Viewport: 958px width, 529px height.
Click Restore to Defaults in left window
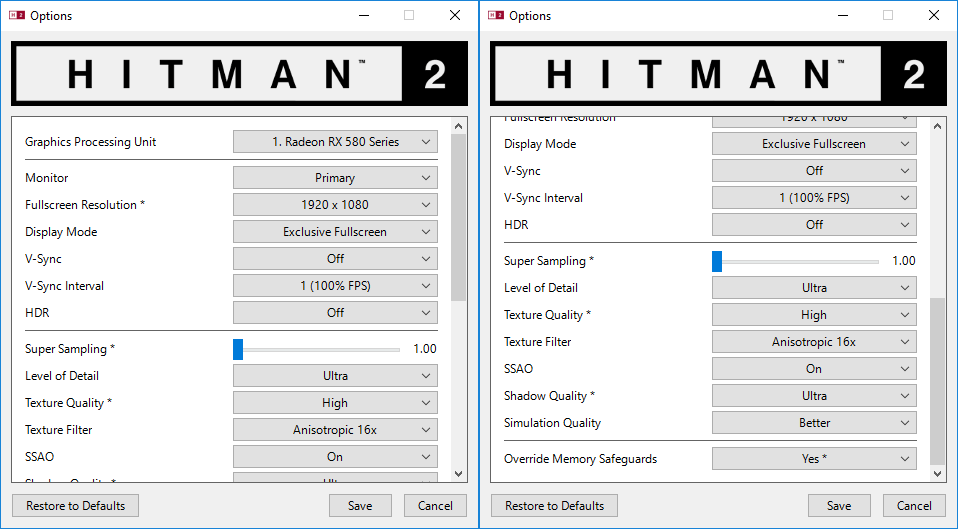point(76,506)
